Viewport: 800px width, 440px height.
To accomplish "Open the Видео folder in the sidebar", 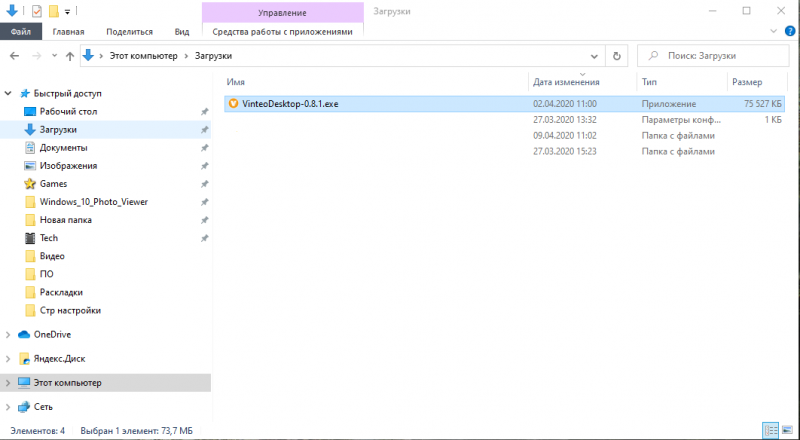I will pyautogui.click(x=52, y=256).
